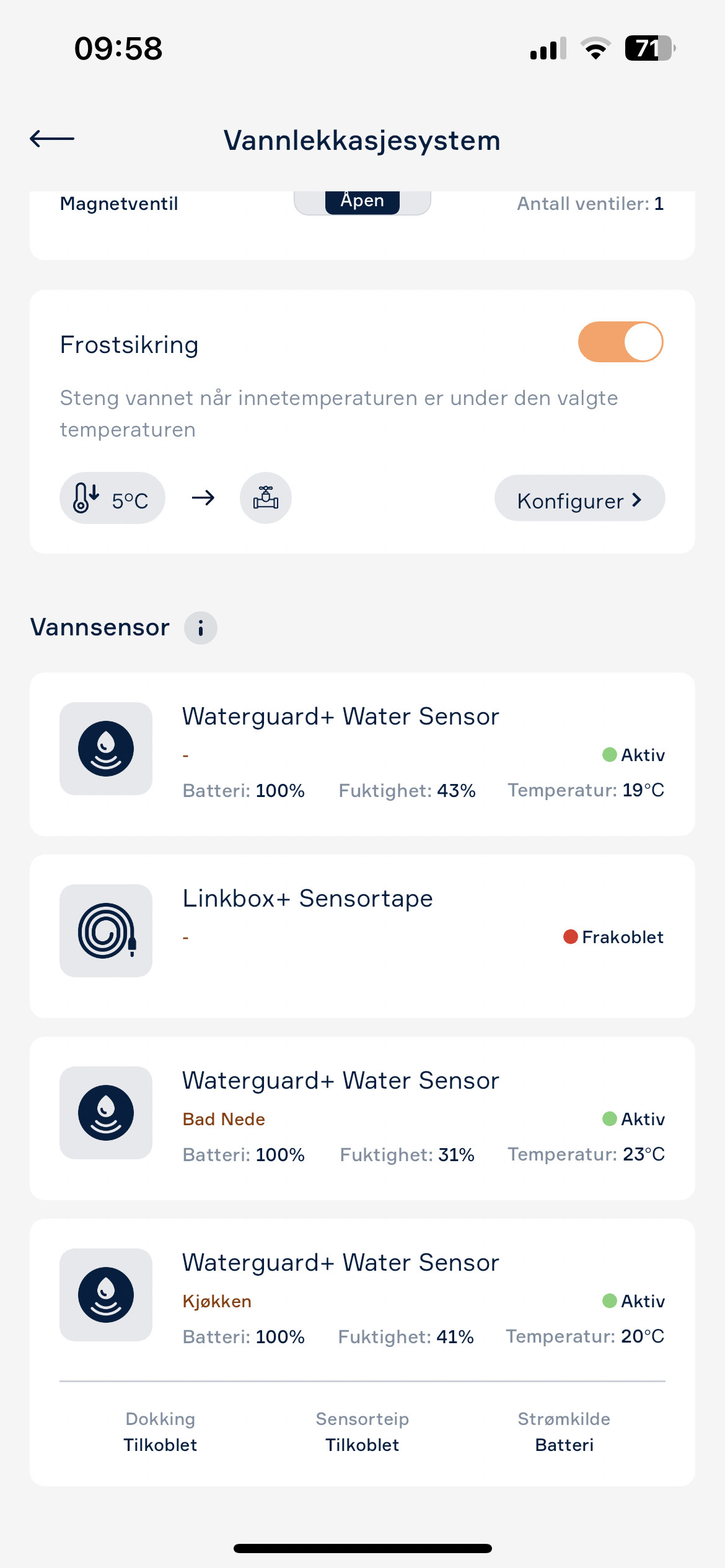Open Konfigurer chevron button
This screenshot has width=725, height=1568.
pos(580,499)
